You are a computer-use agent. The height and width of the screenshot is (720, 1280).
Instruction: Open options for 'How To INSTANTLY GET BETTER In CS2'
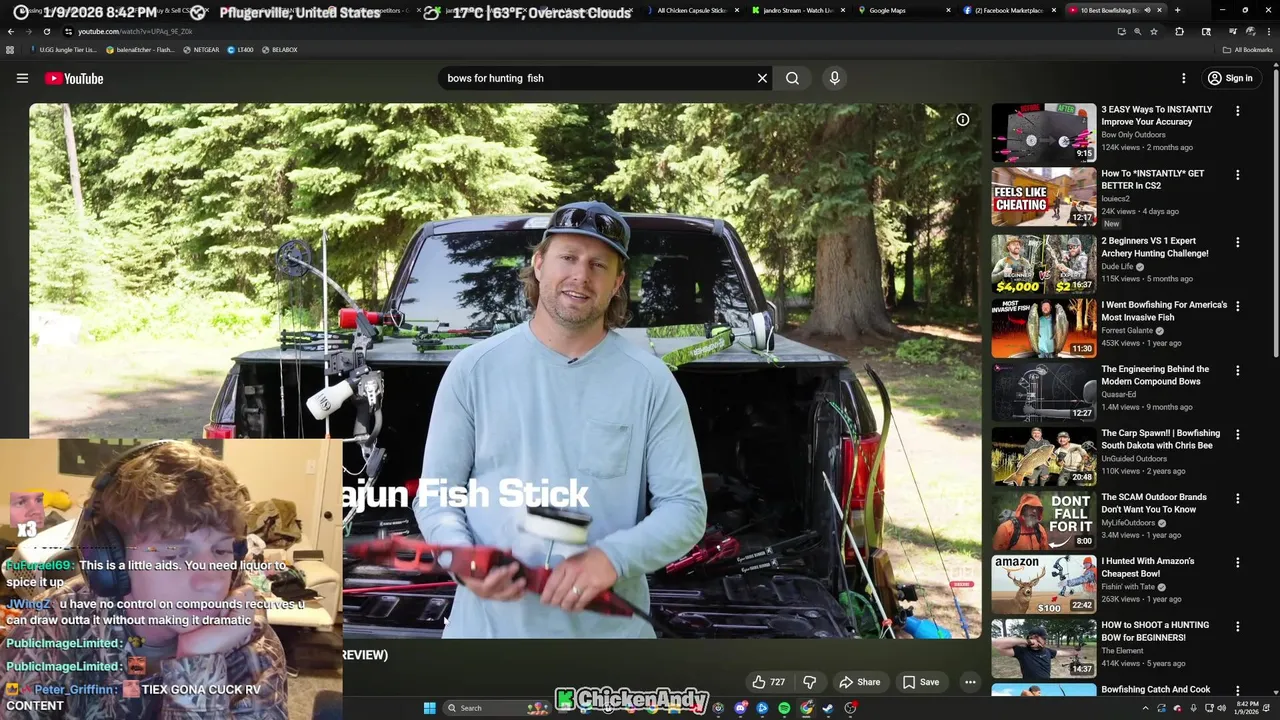(x=1237, y=175)
